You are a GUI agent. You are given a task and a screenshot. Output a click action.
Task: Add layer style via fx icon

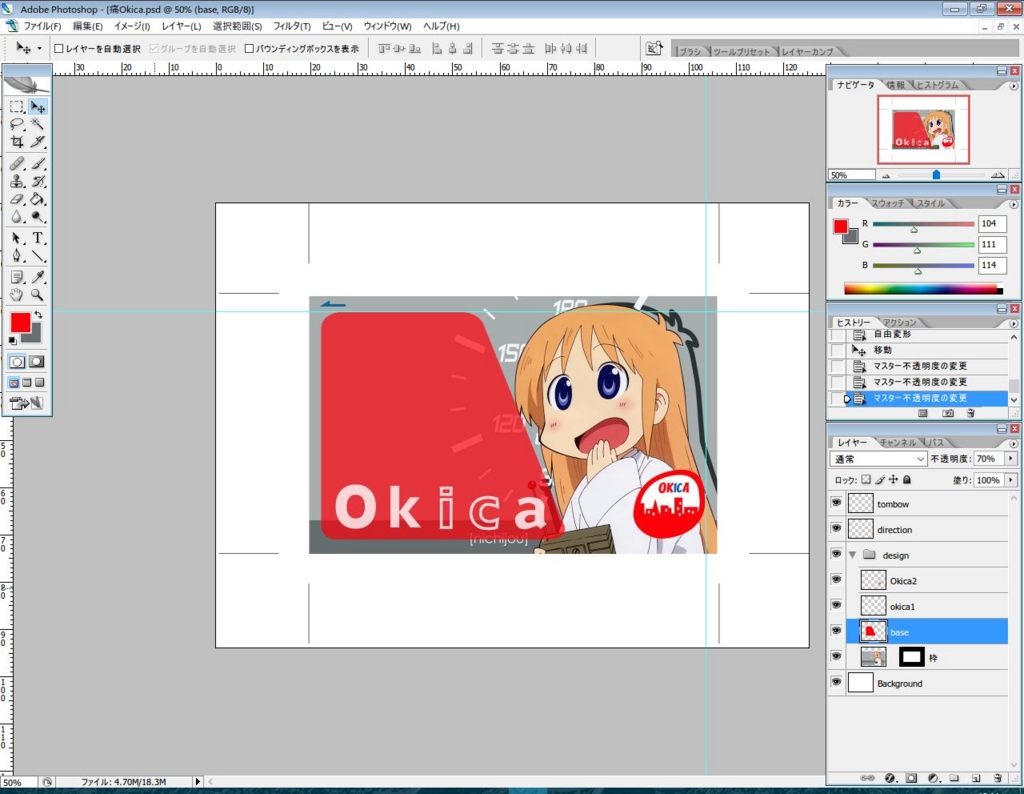point(889,778)
